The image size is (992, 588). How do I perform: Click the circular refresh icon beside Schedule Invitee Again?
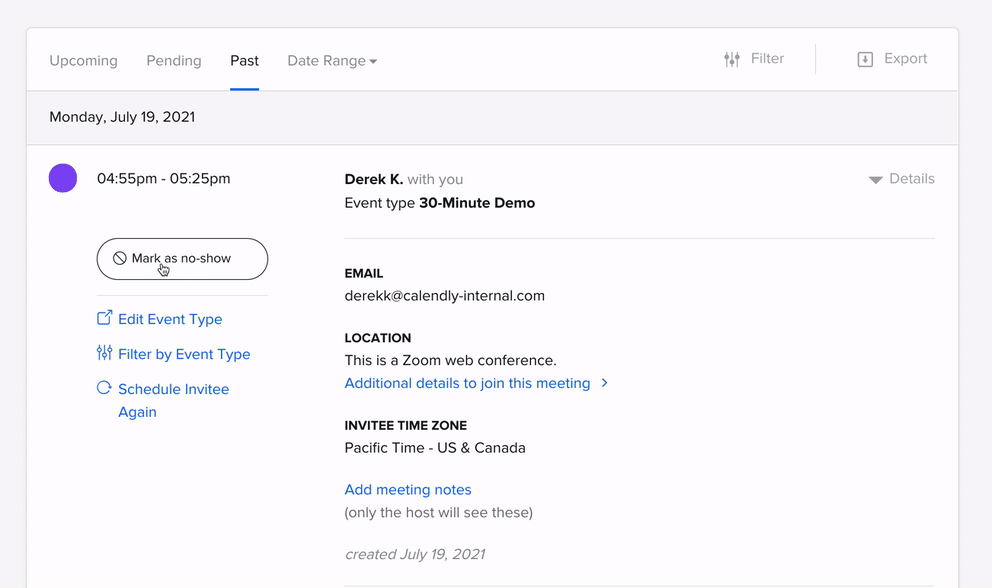tap(104, 388)
